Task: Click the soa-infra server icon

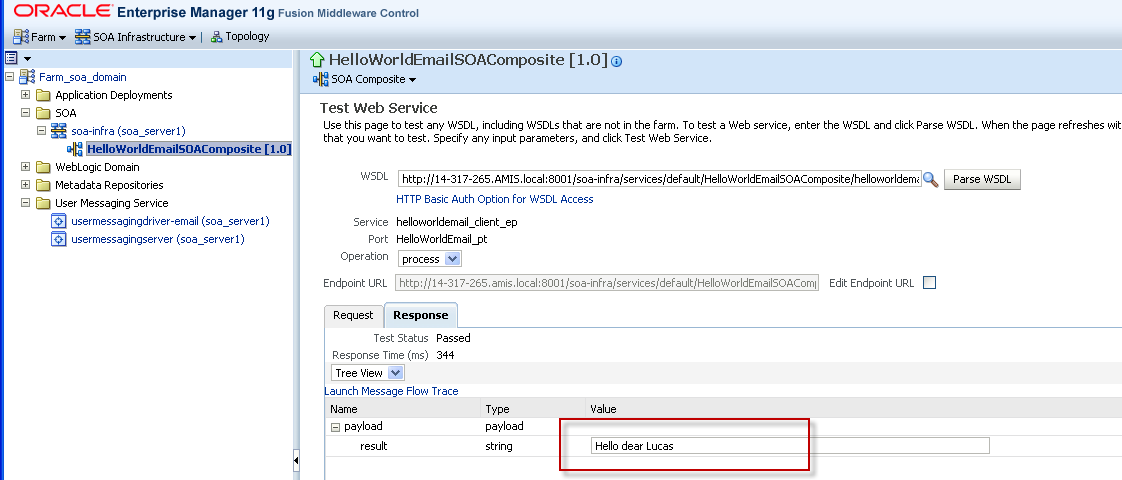Action: (59, 131)
